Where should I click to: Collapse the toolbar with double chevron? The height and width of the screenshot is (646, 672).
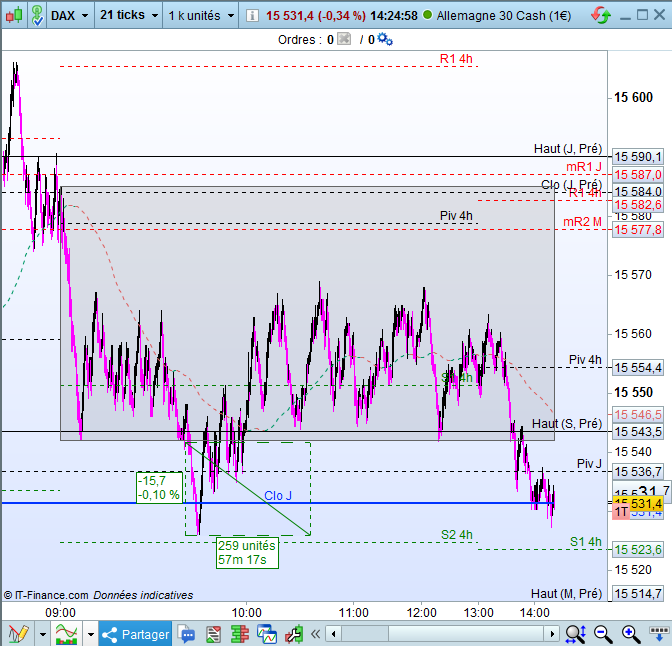pos(316,634)
